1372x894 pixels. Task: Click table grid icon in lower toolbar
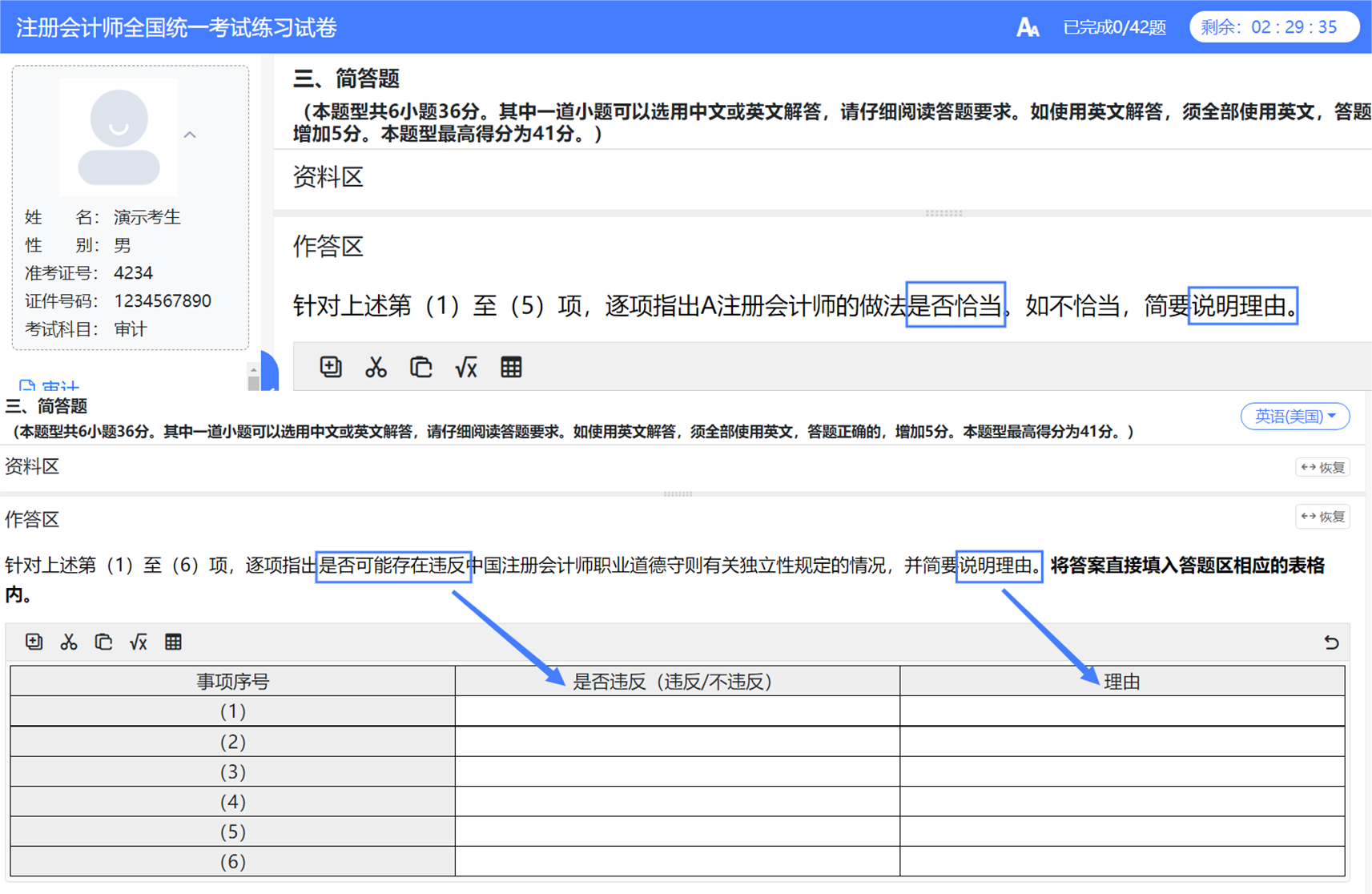pyautogui.click(x=173, y=642)
